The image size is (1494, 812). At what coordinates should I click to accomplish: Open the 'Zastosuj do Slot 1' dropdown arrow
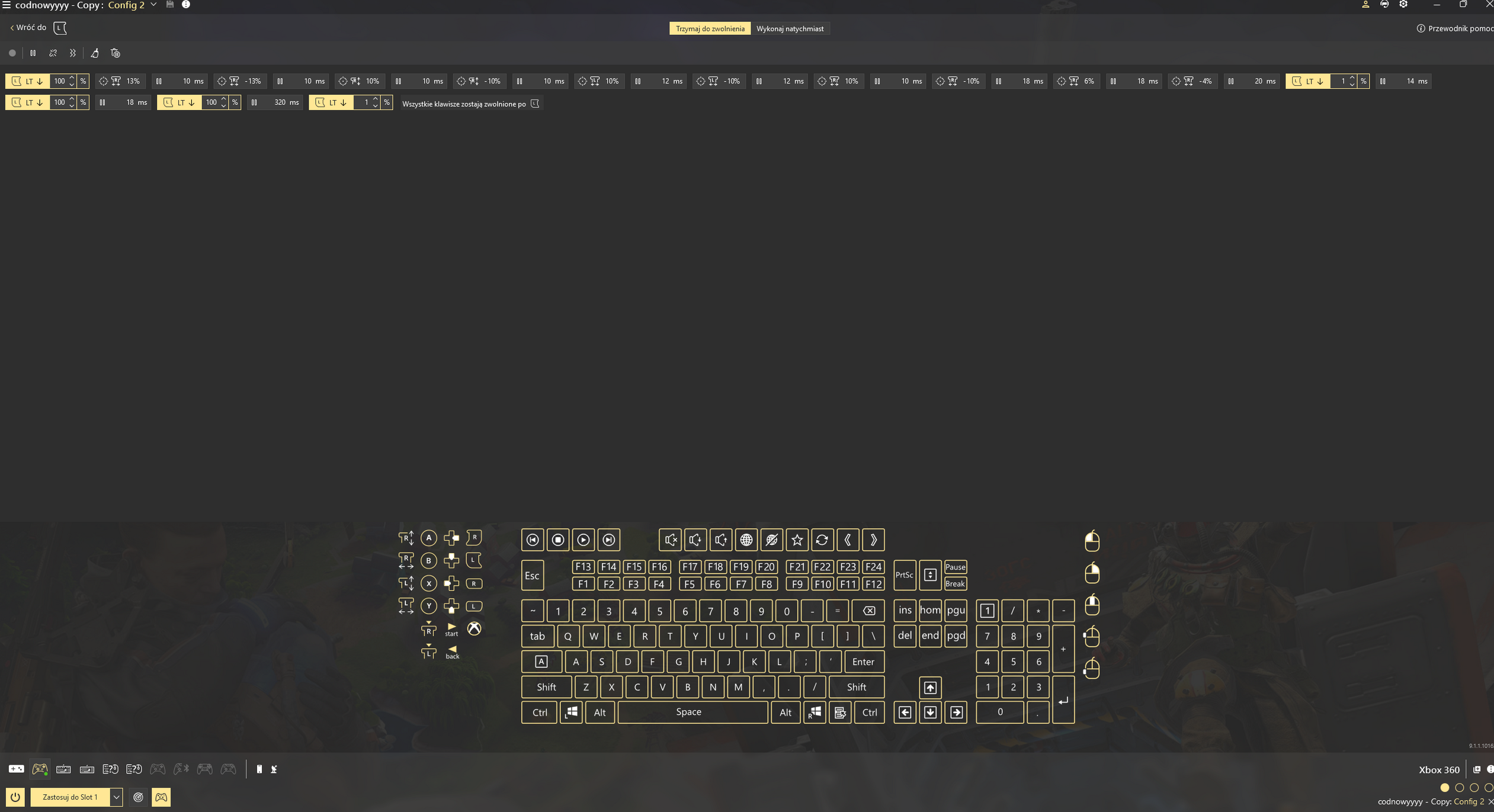pyautogui.click(x=116, y=797)
